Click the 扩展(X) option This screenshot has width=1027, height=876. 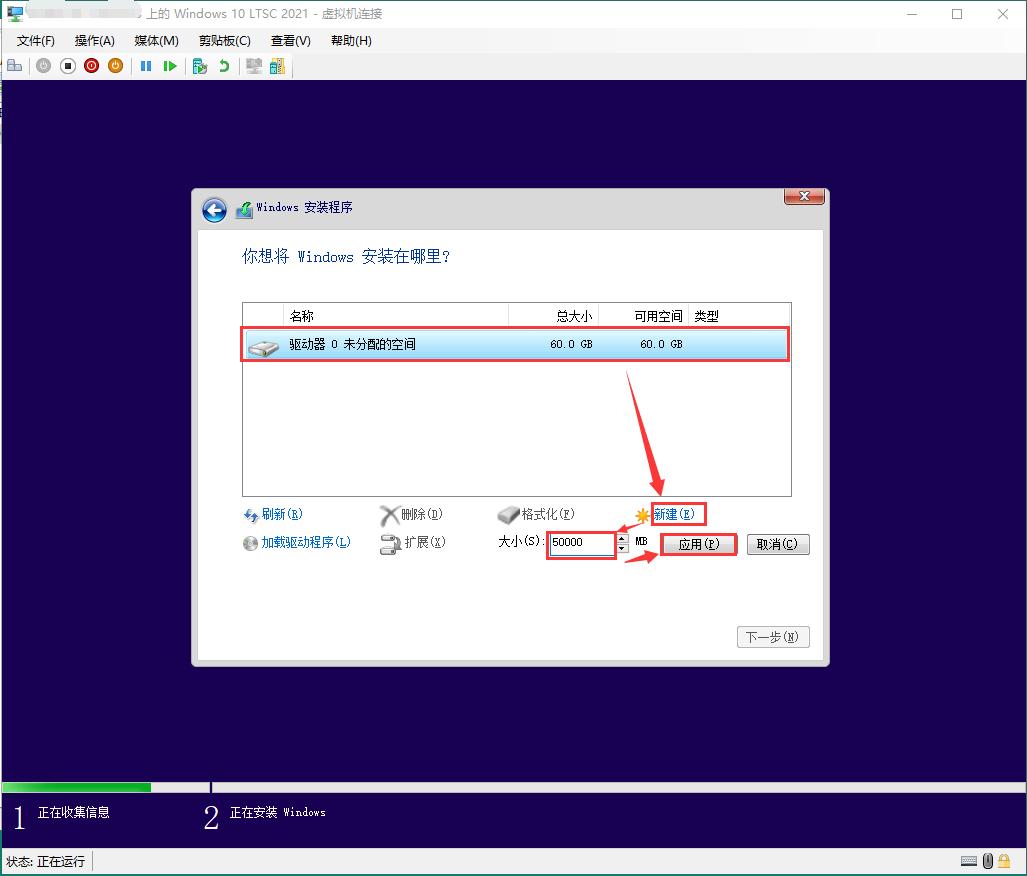tap(413, 543)
